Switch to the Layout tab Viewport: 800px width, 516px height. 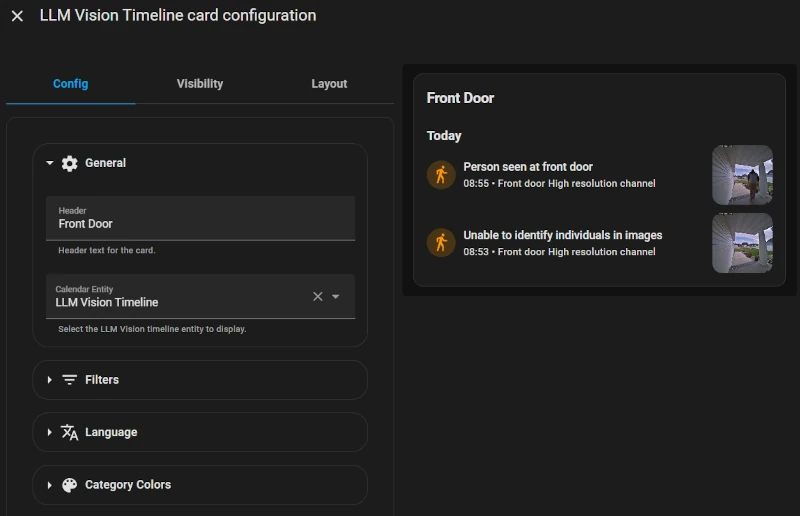pos(329,84)
